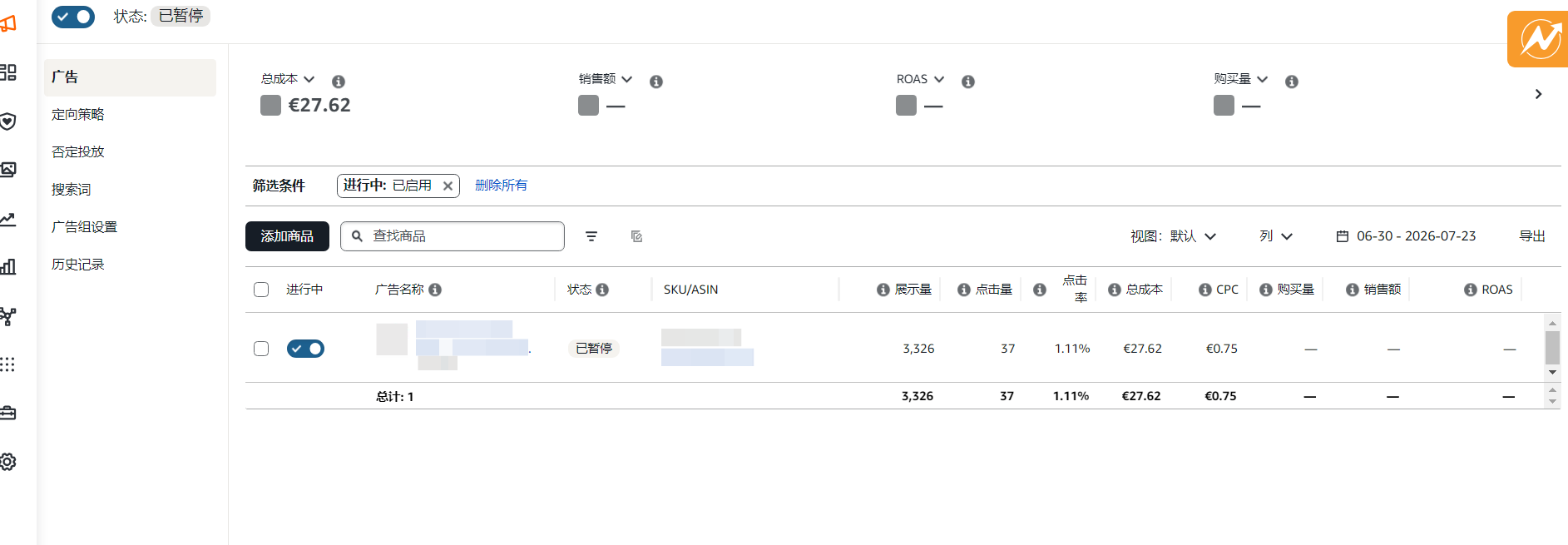Click the 添加商品 button
1568x545 pixels.
287,236
